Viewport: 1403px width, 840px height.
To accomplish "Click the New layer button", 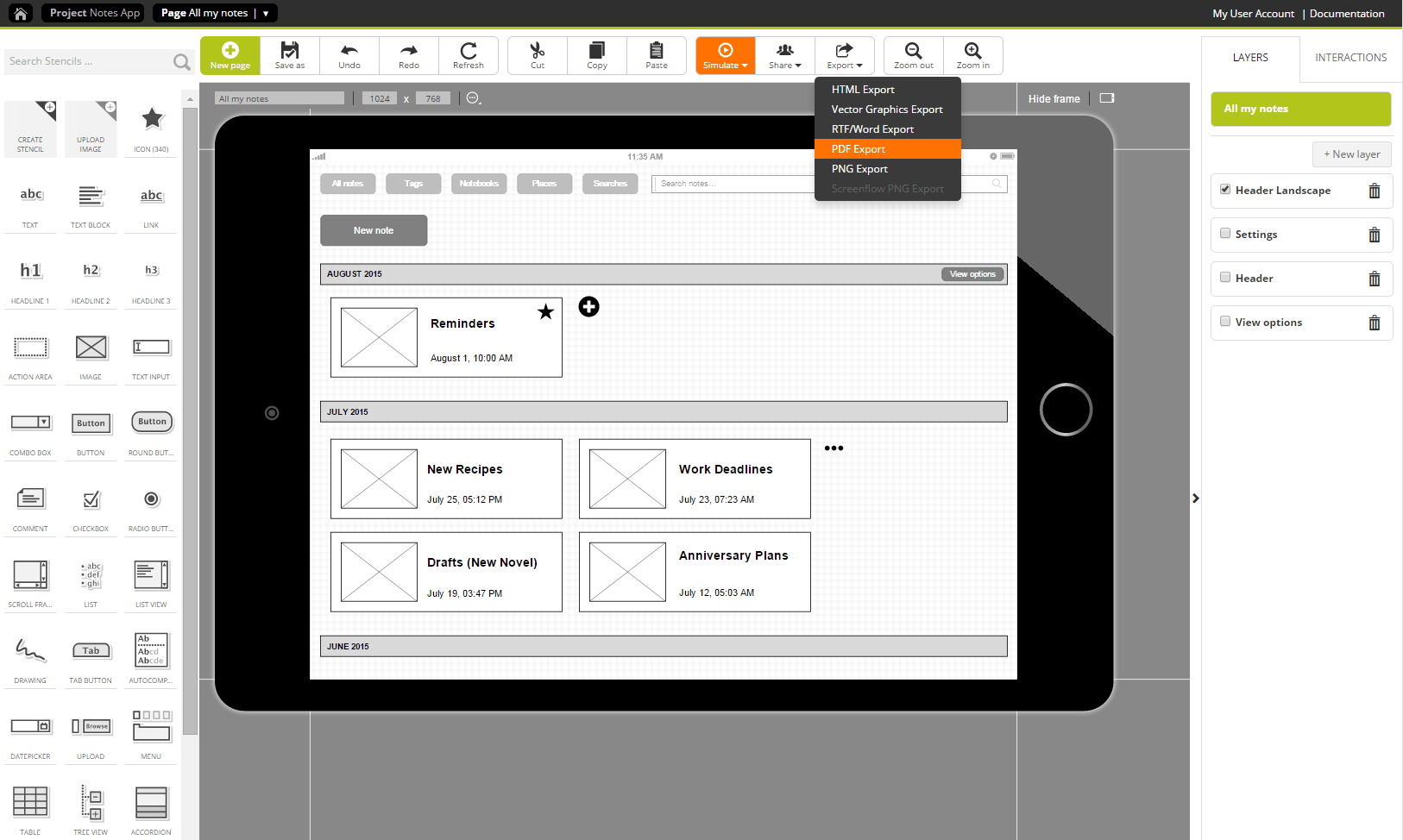I will 1351,154.
